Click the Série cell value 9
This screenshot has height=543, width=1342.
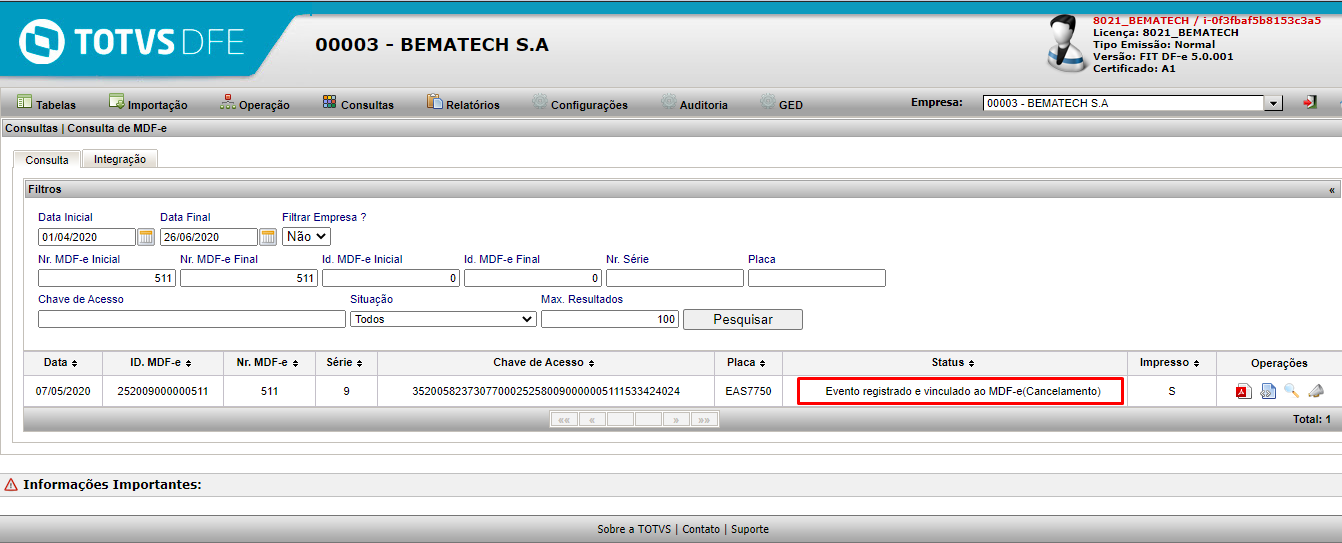[346, 391]
